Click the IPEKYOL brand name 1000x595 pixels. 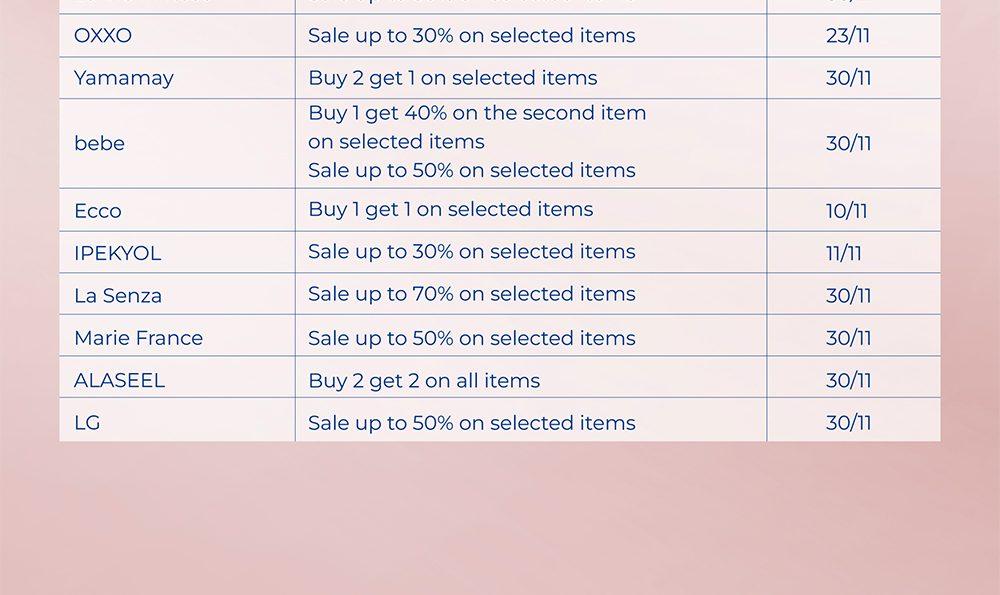[117, 254]
